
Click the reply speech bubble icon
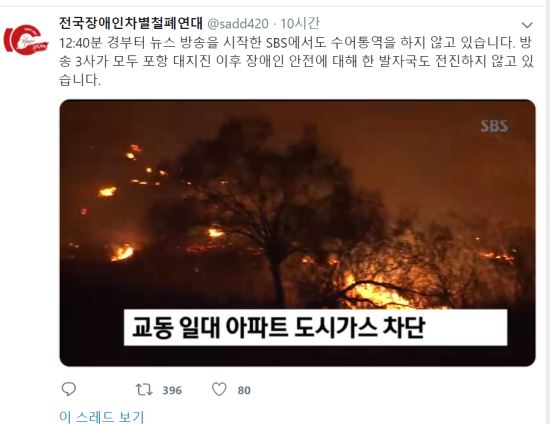click(69, 389)
